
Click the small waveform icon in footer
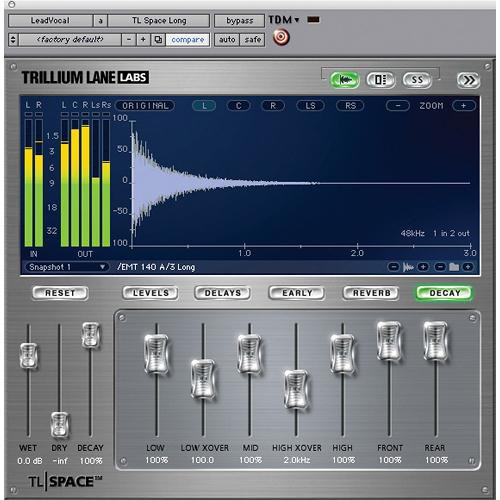408,267
